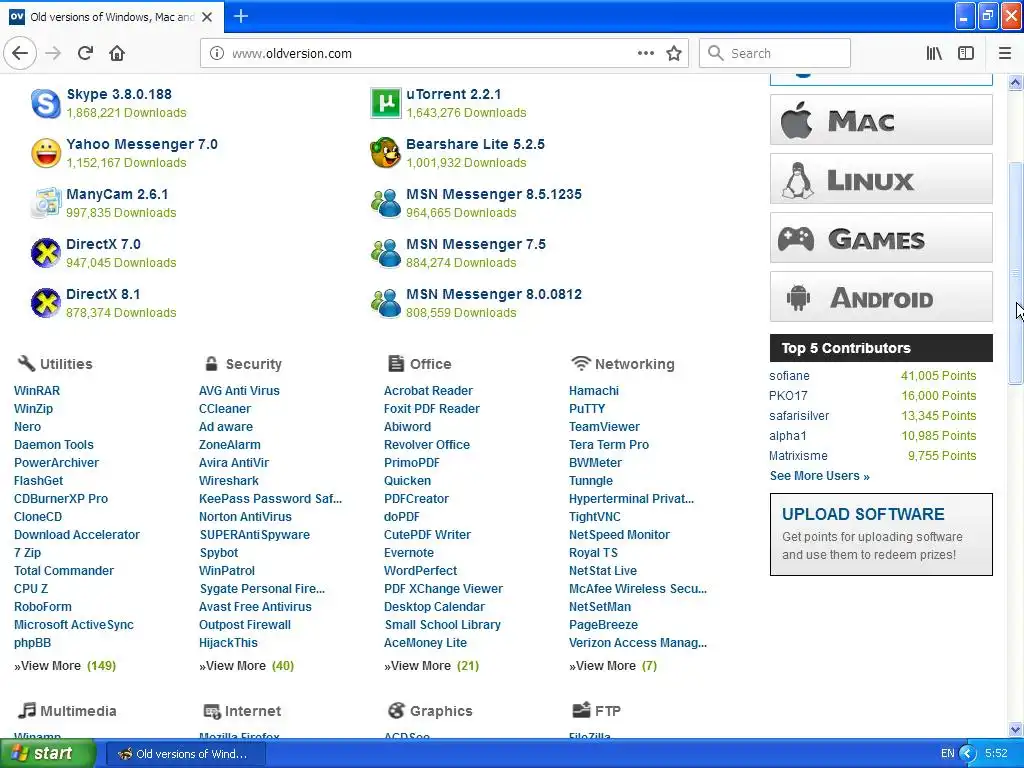Image resolution: width=1024 pixels, height=768 pixels.
Task: Open the Internet category heading
Action: click(x=242, y=711)
